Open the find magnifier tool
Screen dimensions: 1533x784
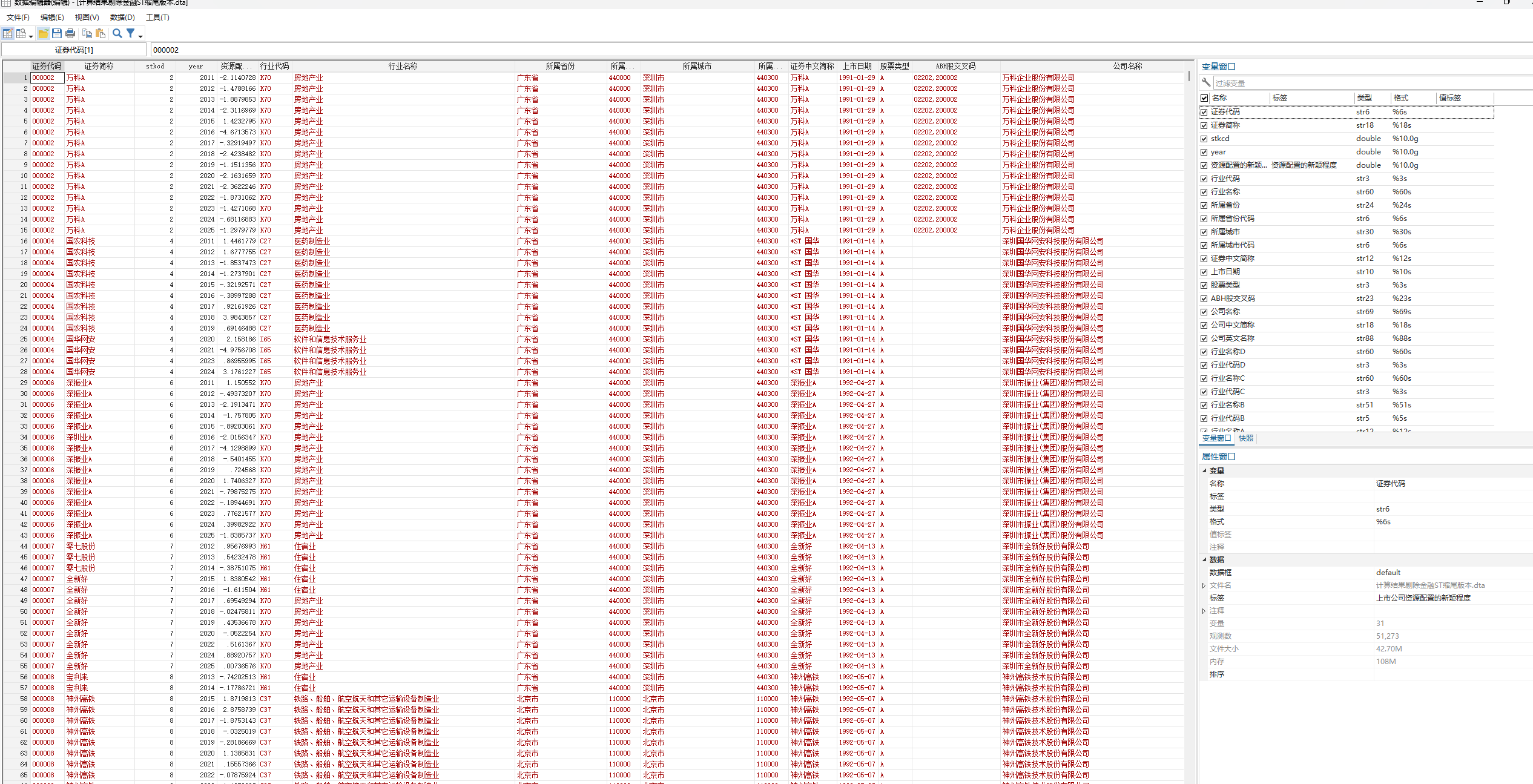tap(117, 34)
